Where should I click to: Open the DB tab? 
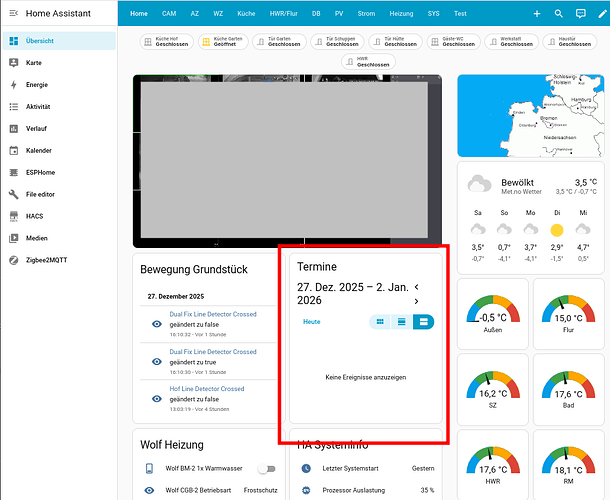coord(316,14)
